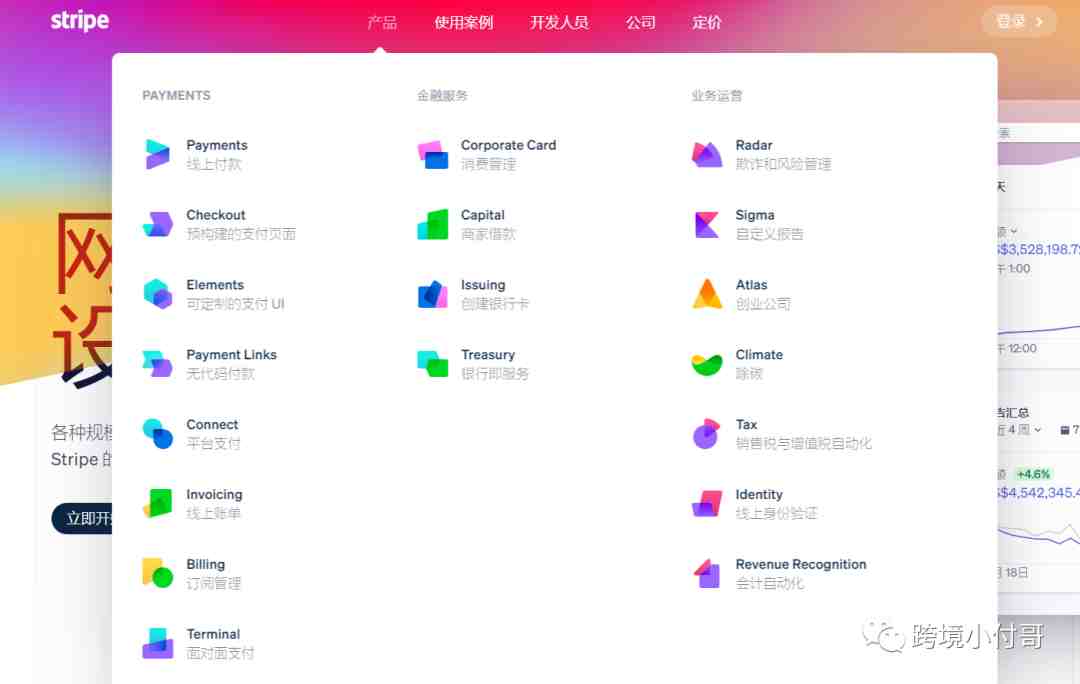The width and height of the screenshot is (1080, 684).
Task: Go to Revenue Recognition
Action: coord(801,565)
